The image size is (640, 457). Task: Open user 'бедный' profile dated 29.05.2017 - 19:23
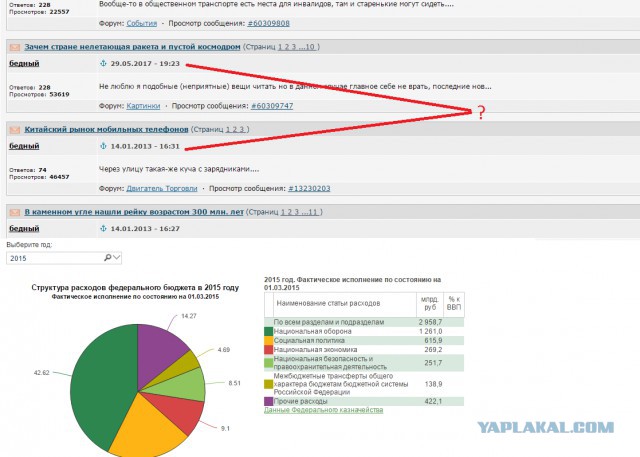24,63
